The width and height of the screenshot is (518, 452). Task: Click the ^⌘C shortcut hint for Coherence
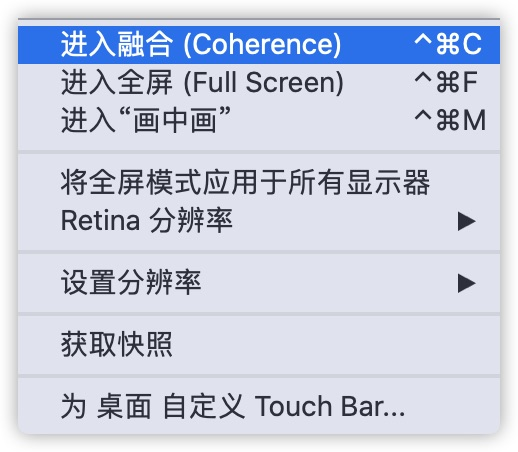pyautogui.click(x=448, y=44)
